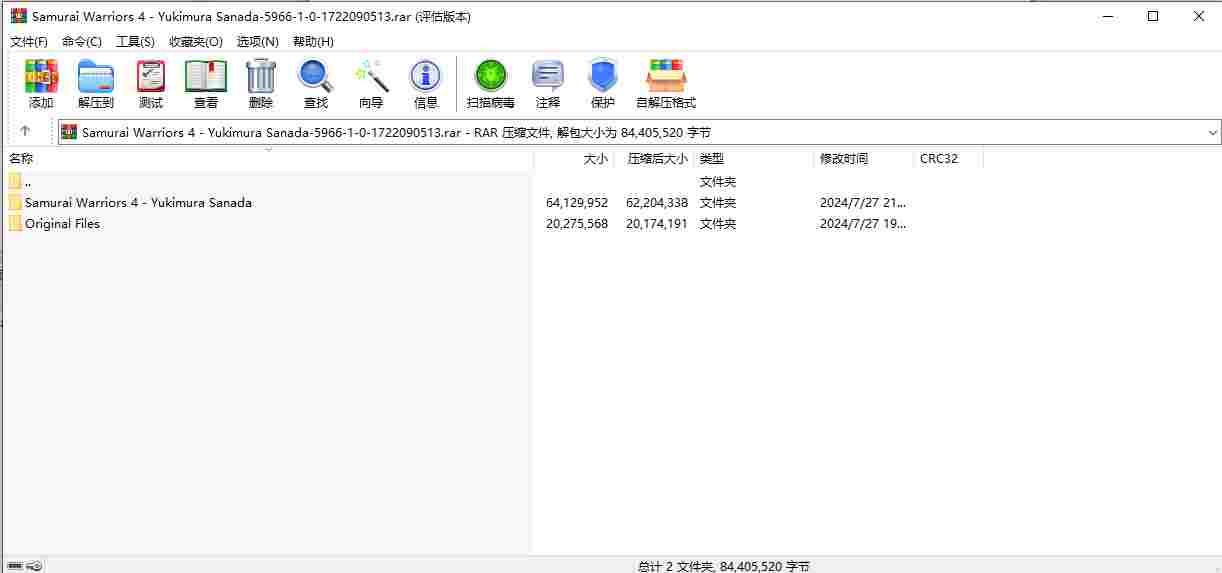1222x573 pixels.
Task: Click packed size value 62,204,338
Action: click(657, 202)
